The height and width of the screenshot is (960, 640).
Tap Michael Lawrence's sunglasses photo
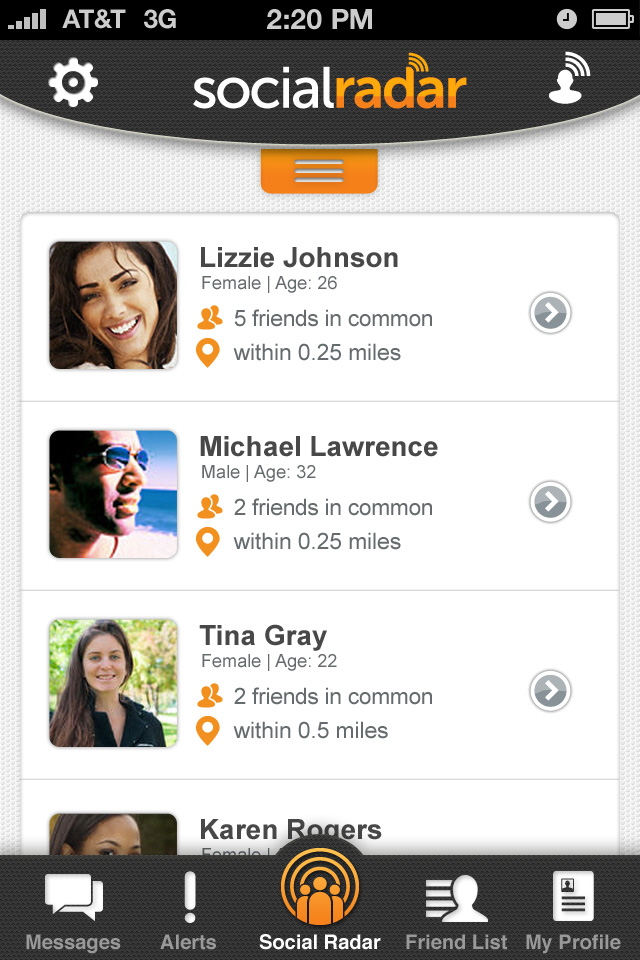(x=113, y=494)
